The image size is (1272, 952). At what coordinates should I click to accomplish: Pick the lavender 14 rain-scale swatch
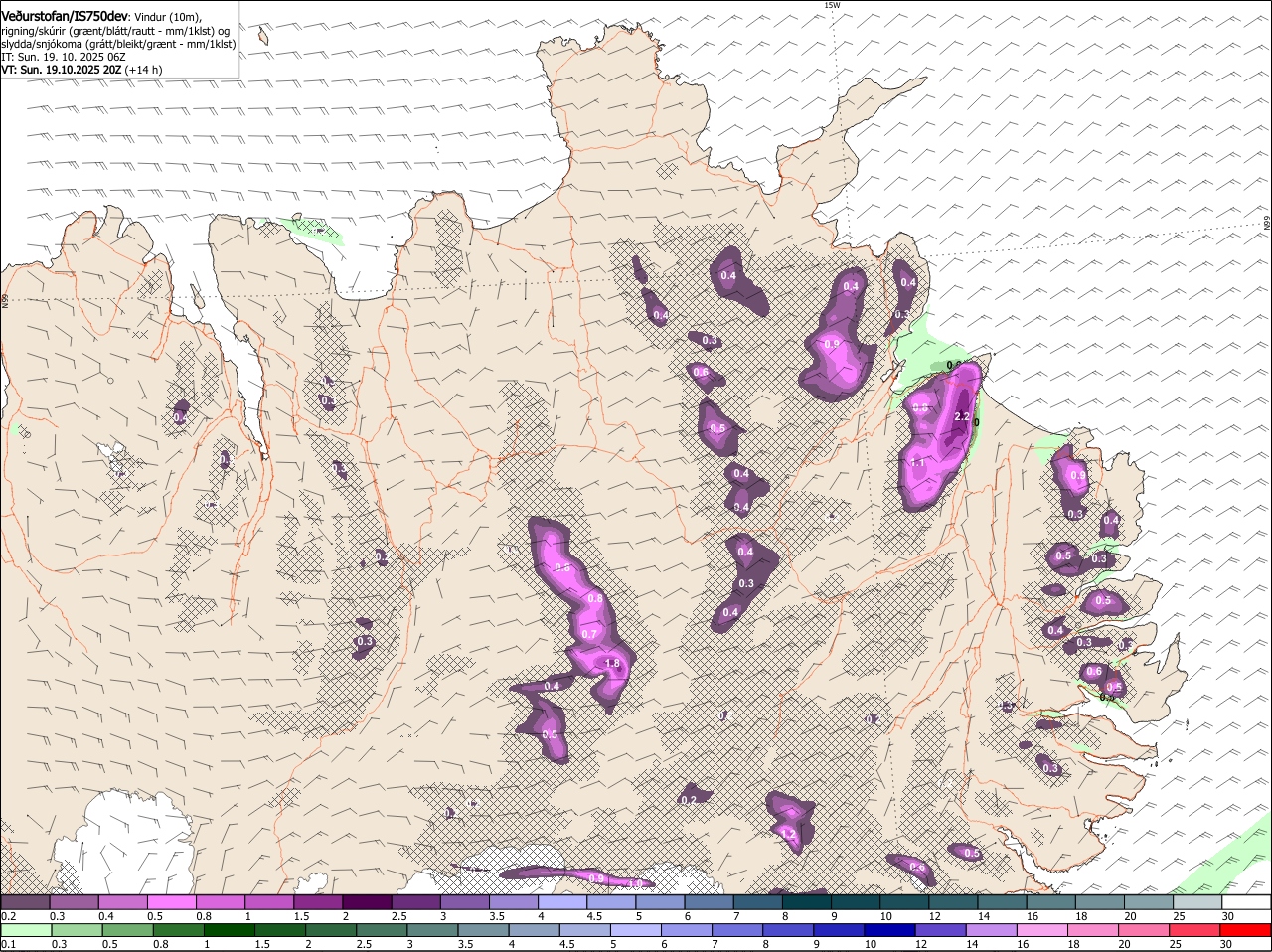pyautogui.click(x=991, y=930)
